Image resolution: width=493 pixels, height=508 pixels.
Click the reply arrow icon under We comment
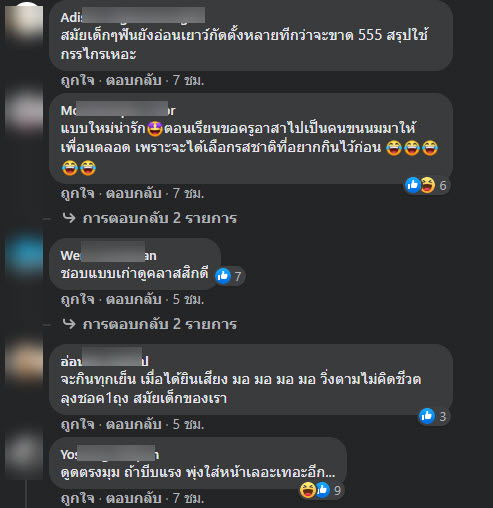(x=69, y=324)
